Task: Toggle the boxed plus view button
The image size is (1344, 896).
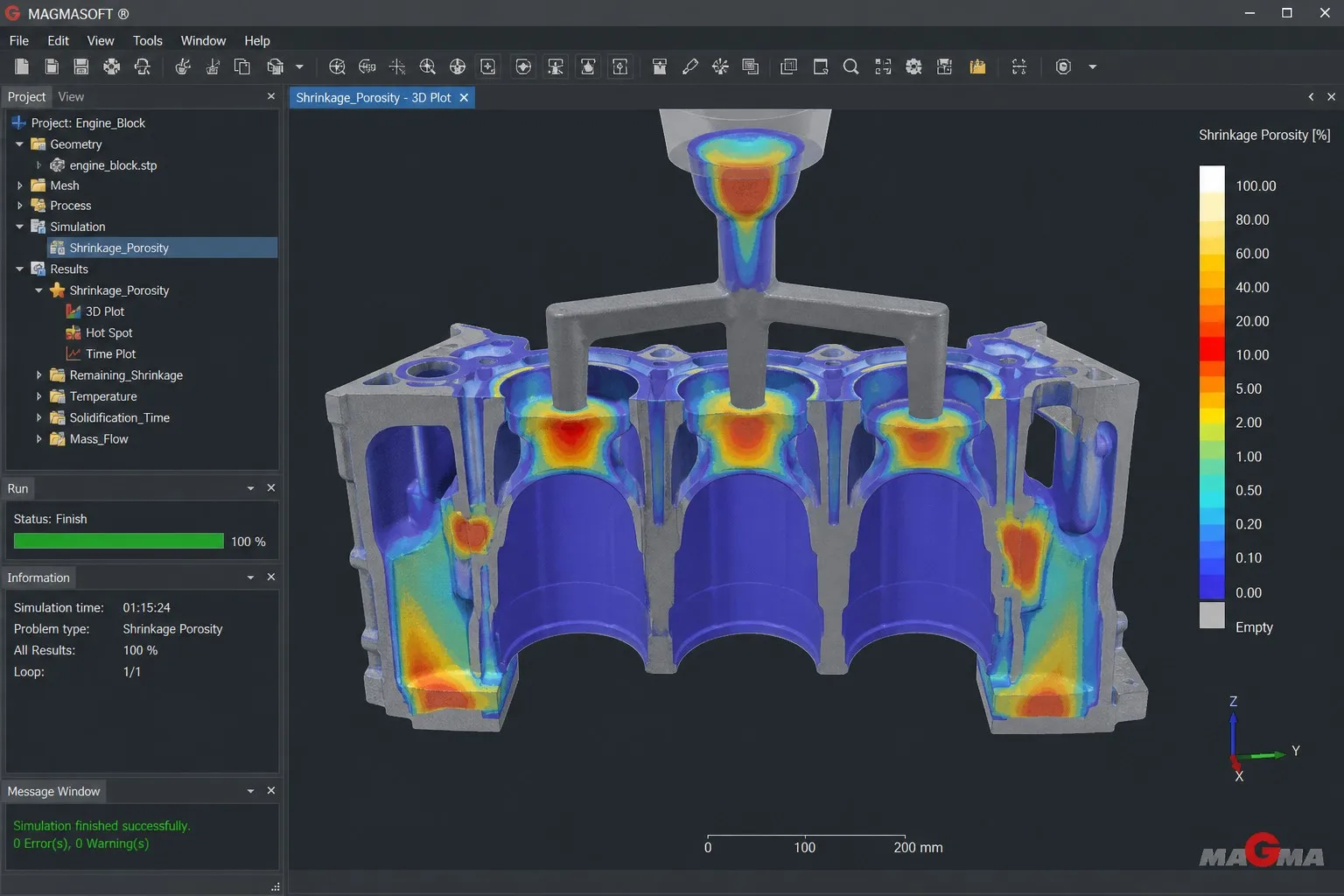Action: point(488,66)
